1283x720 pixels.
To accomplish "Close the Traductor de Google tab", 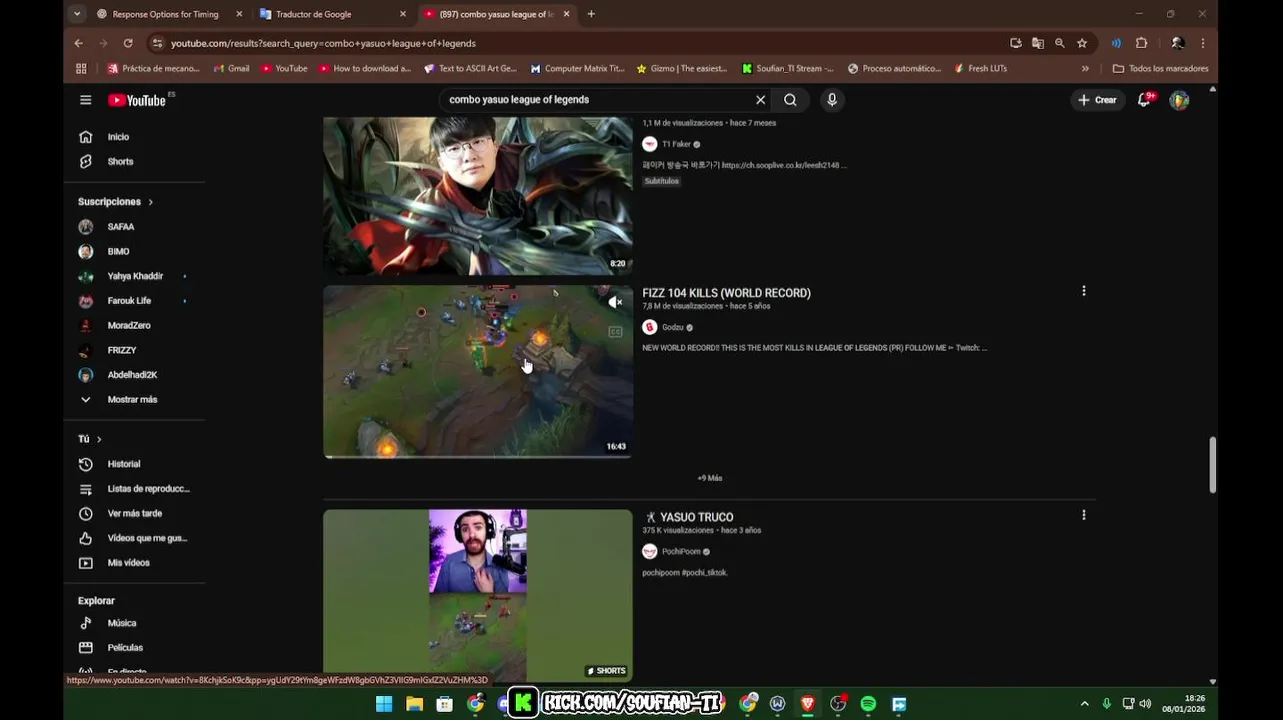I will (x=403, y=14).
